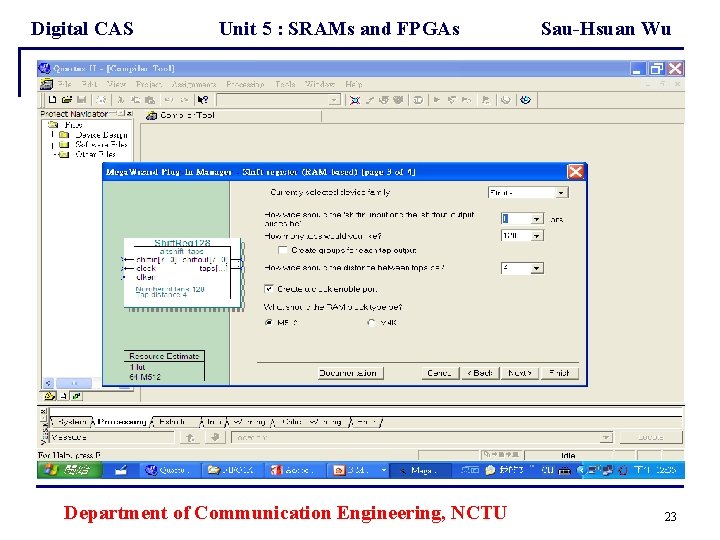The width and height of the screenshot is (720, 540).
Task: Click the Print icon in the toolbar
Action: [101, 100]
